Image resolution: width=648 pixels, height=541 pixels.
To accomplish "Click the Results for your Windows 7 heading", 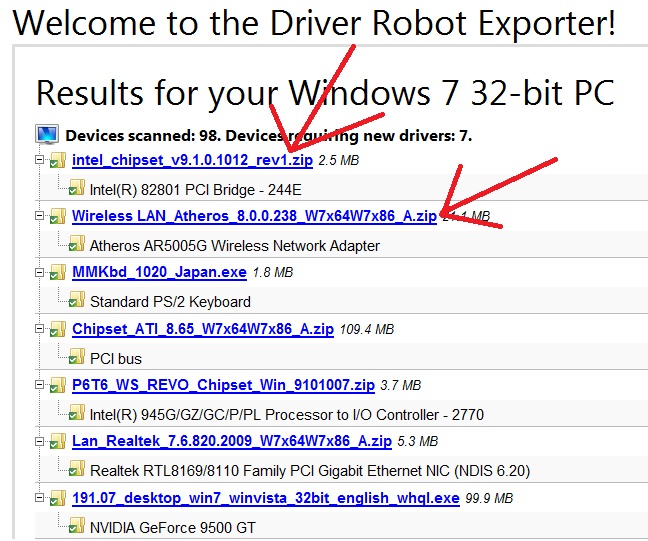I will [325, 93].
